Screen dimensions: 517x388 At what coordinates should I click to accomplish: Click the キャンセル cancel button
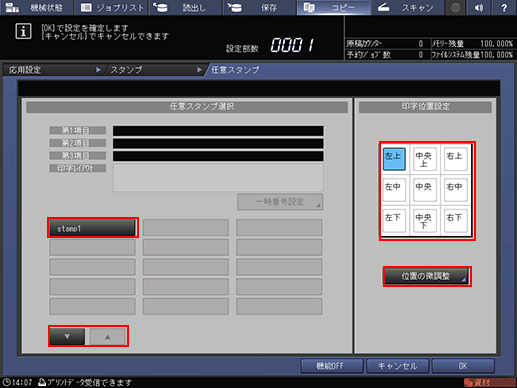point(397,366)
